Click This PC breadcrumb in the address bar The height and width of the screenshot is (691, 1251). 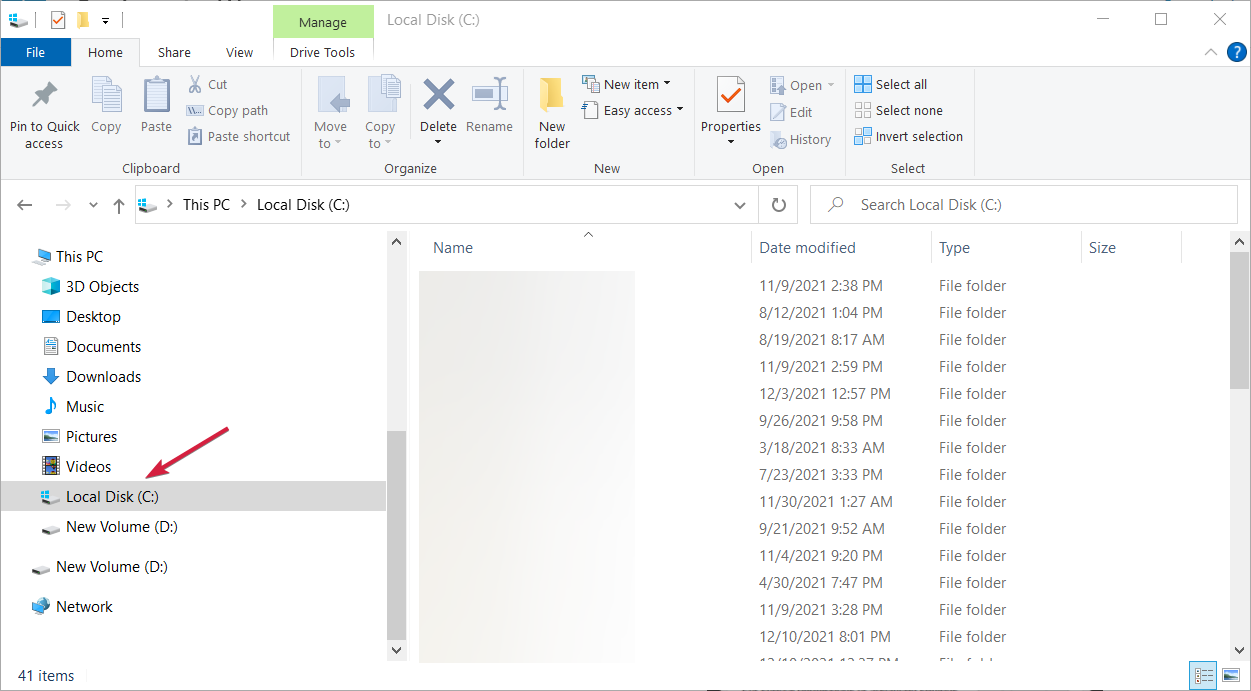tap(206, 205)
